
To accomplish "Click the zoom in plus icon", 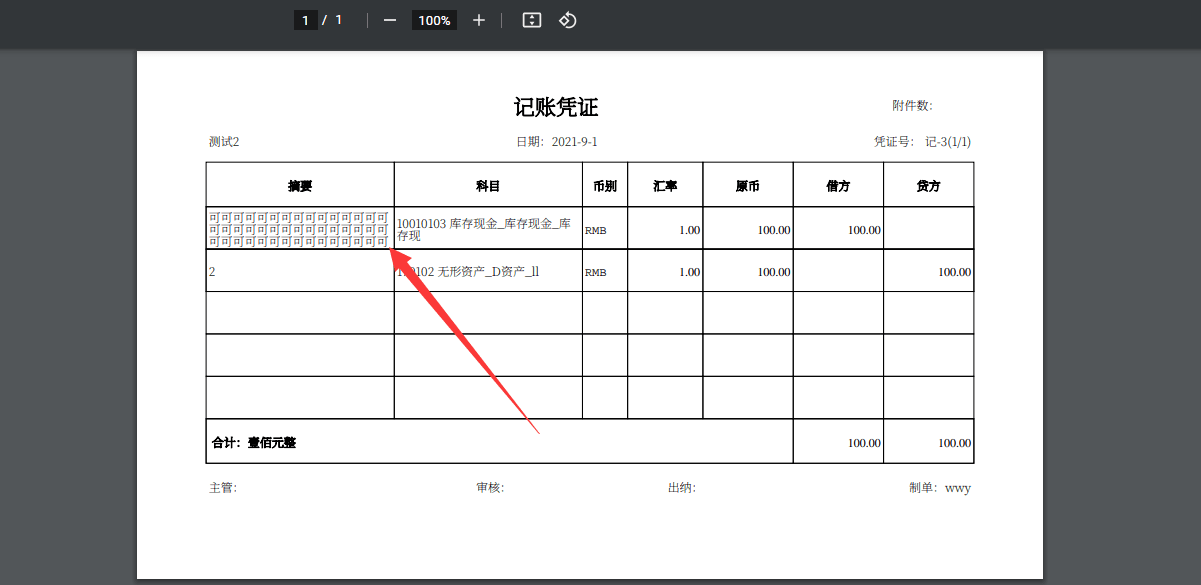I will tap(479, 20).
